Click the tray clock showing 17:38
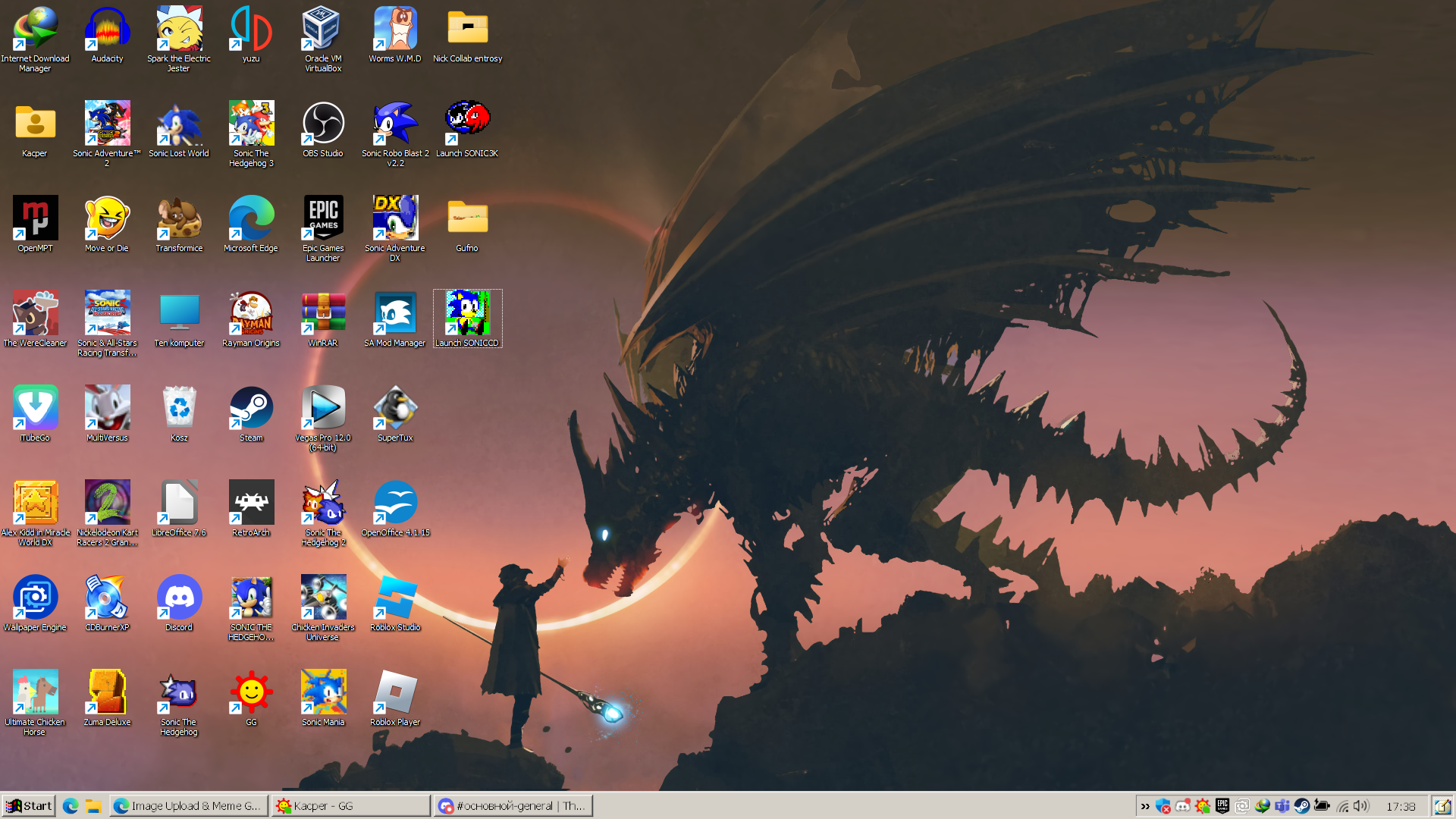Screen dimensions: 1456x819 coord(1401,806)
